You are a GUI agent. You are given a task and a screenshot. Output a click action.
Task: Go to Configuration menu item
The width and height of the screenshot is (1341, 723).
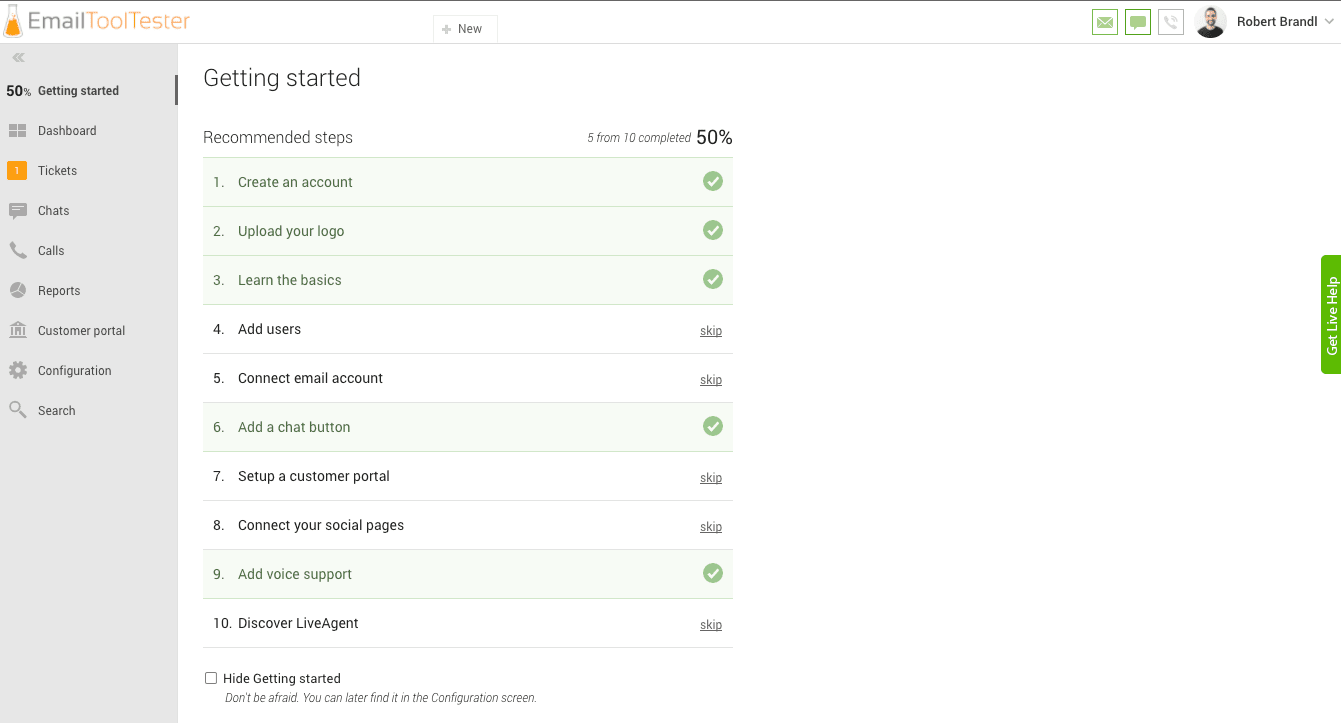pyautogui.click(x=75, y=371)
